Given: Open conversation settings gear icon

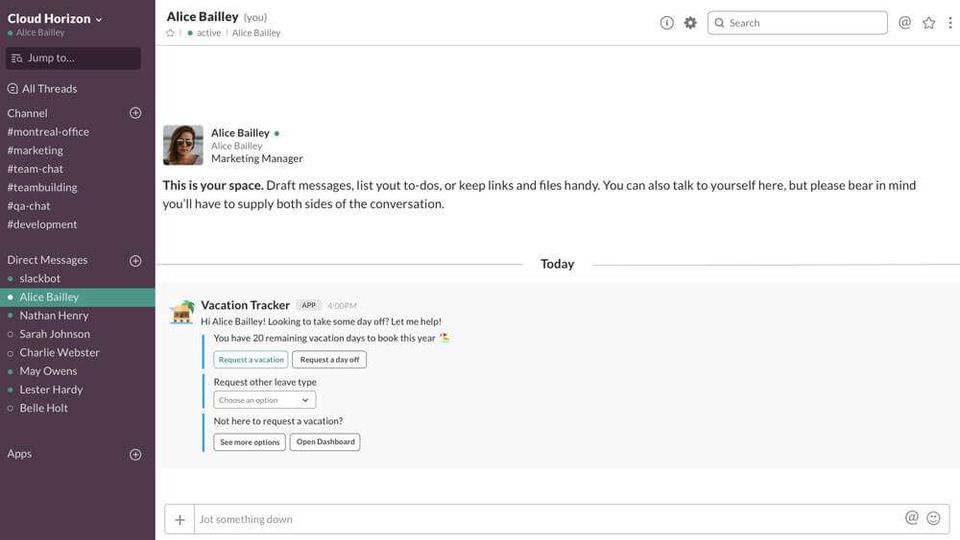Looking at the screenshot, I should pos(690,23).
